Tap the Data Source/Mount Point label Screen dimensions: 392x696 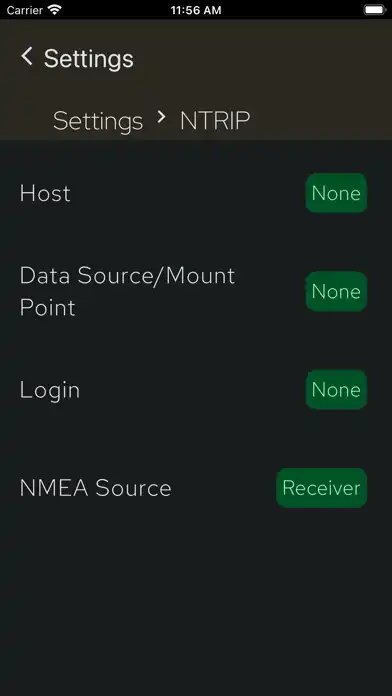click(127, 292)
